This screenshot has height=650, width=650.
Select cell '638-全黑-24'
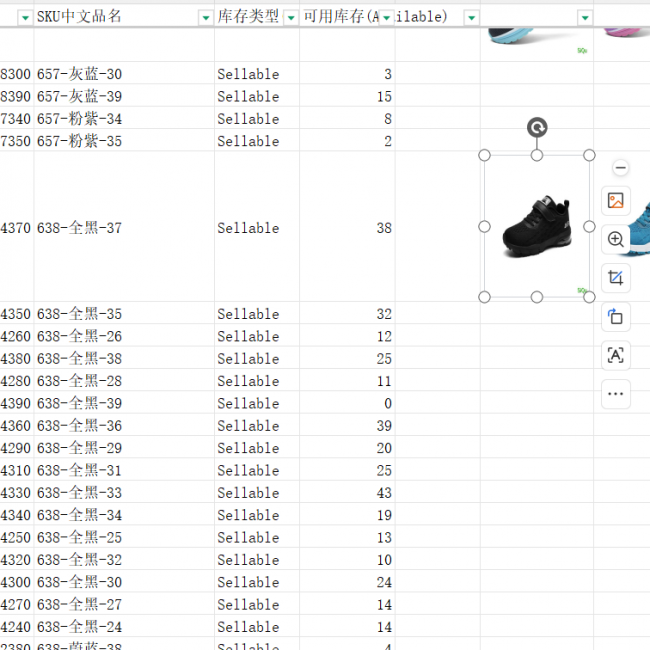[x=124, y=627]
